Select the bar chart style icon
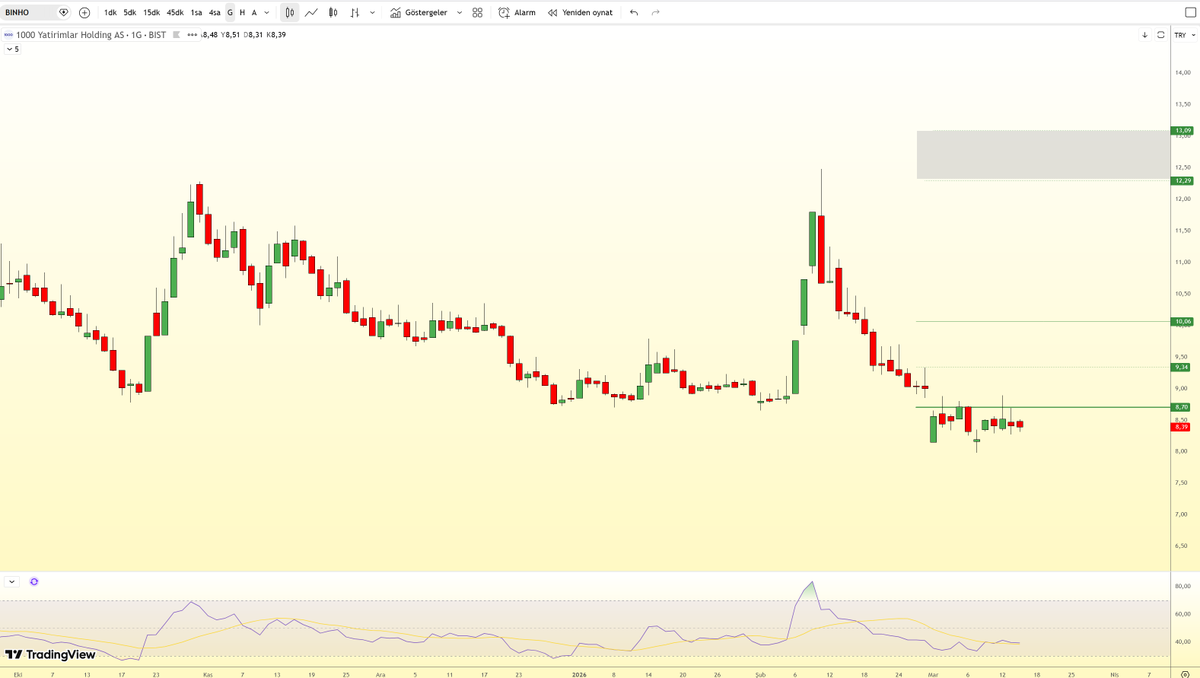 coord(289,13)
